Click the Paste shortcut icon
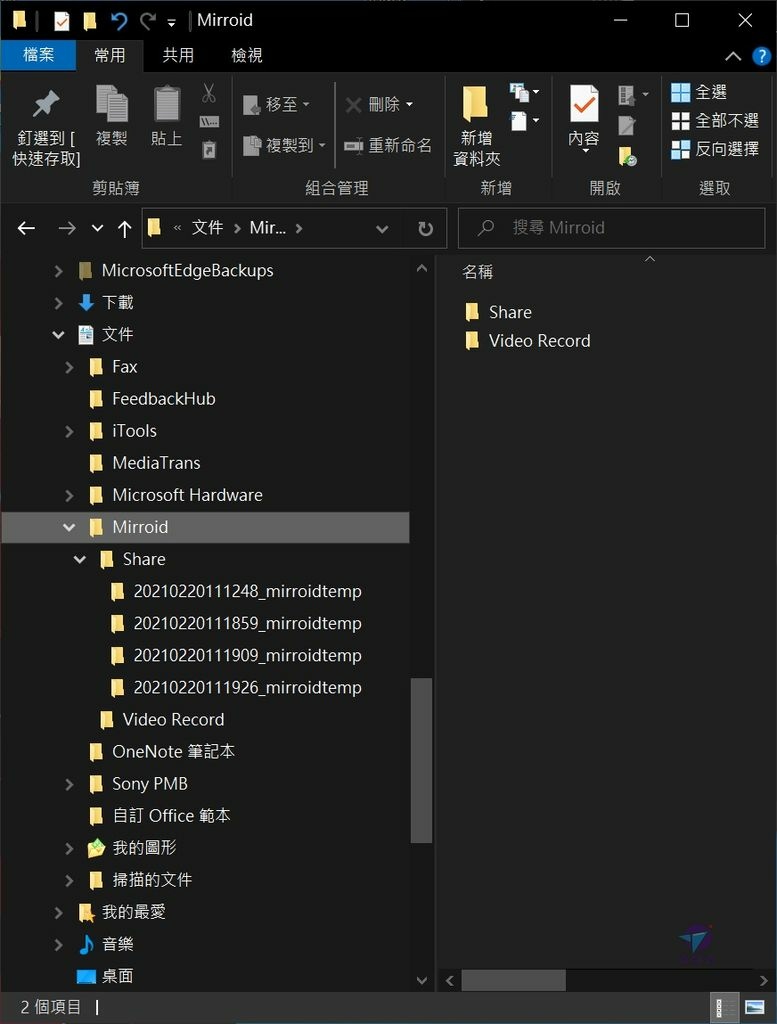The height and width of the screenshot is (1024, 777). [209, 150]
